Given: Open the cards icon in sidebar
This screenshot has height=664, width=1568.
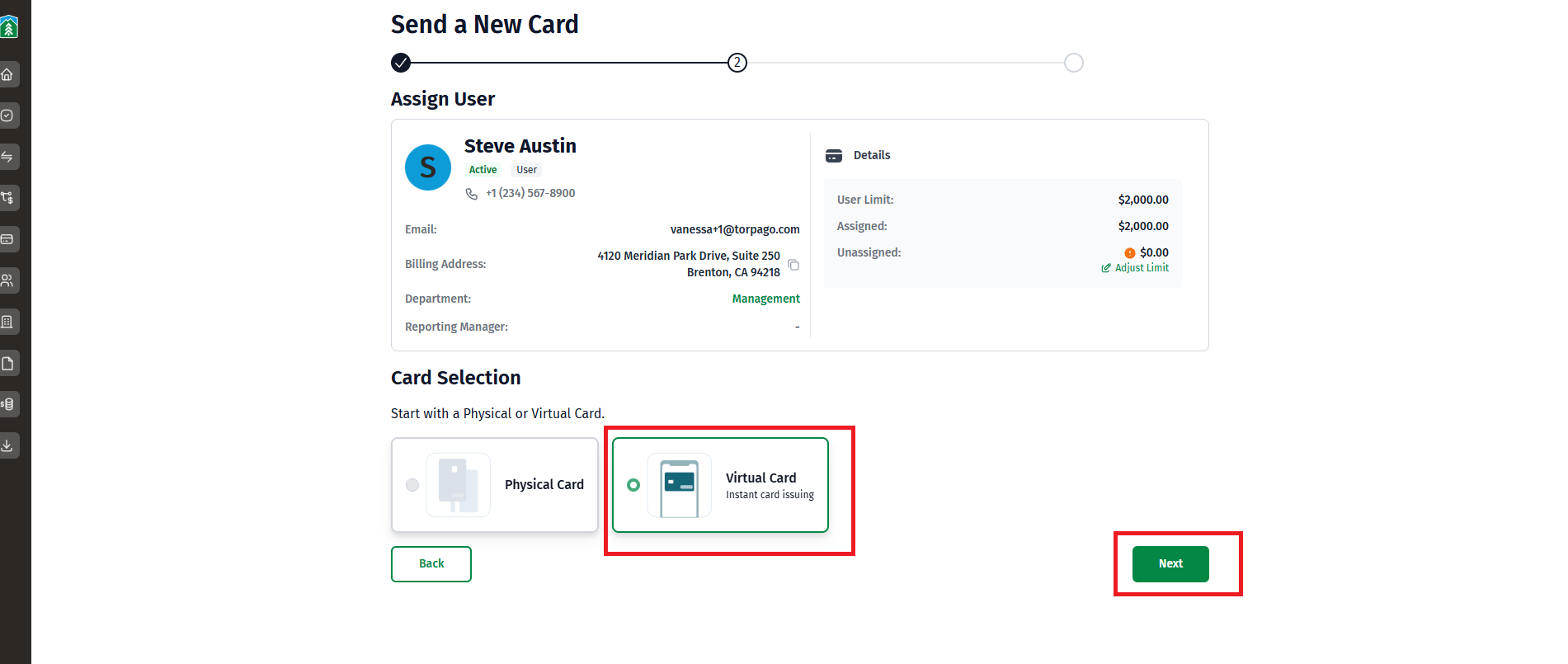Looking at the screenshot, I should click(x=7, y=239).
